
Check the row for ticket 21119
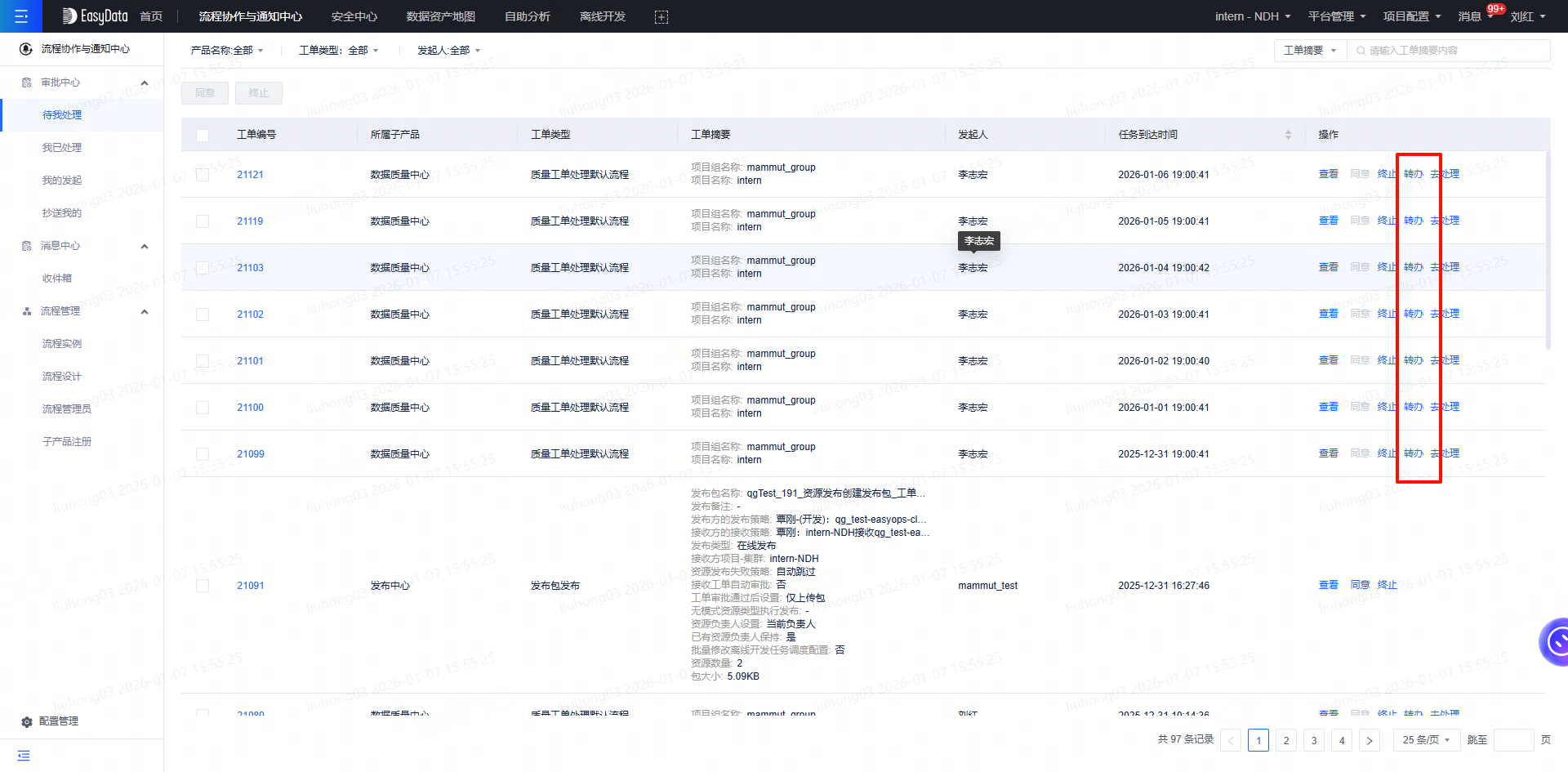click(x=203, y=221)
